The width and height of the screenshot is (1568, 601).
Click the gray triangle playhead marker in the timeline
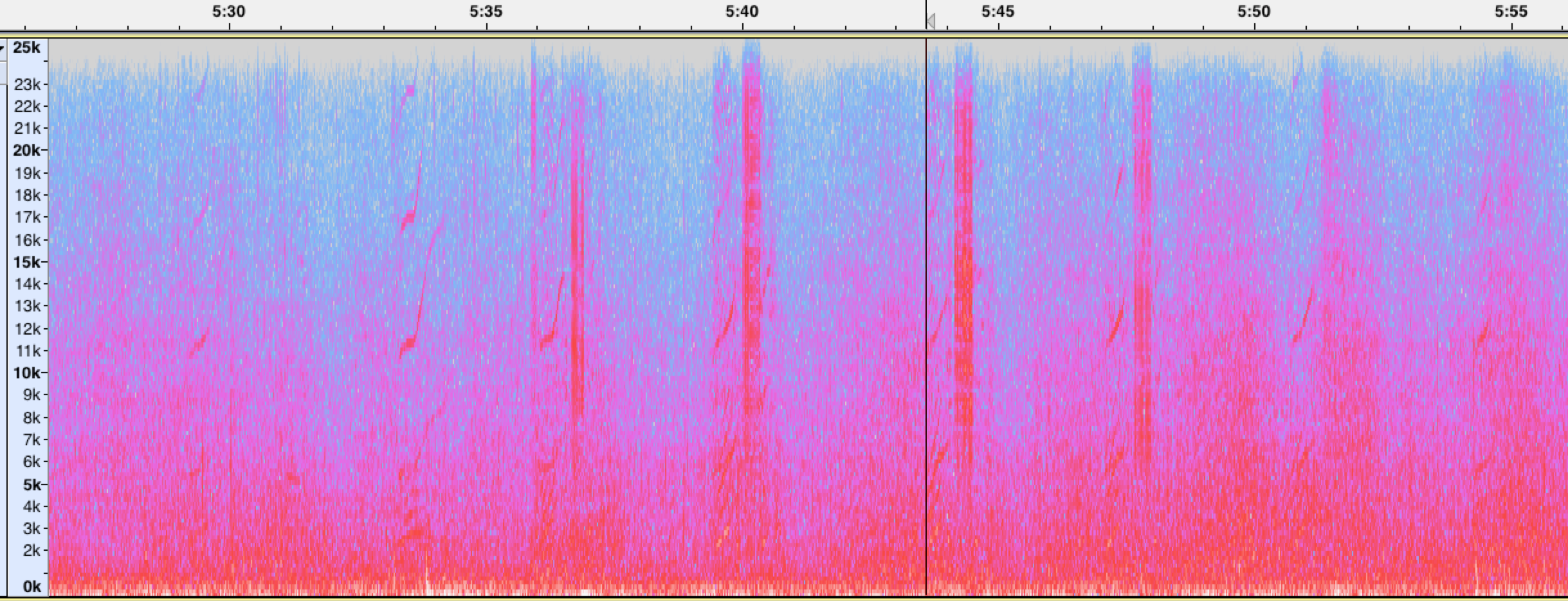coord(930,22)
